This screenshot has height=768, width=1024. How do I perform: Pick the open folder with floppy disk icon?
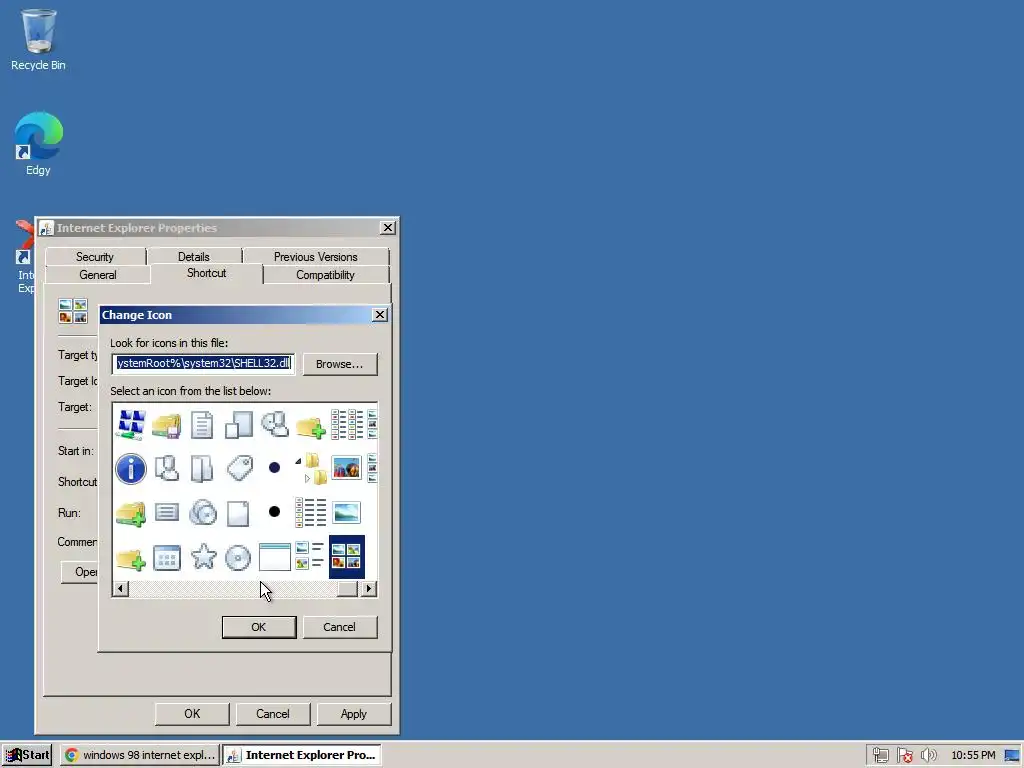pos(167,425)
